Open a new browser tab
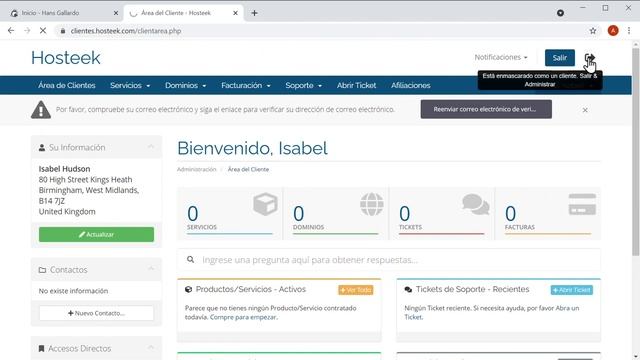This screenshot has width=640, height=360. pyautogui.click(x=254, y=13)
